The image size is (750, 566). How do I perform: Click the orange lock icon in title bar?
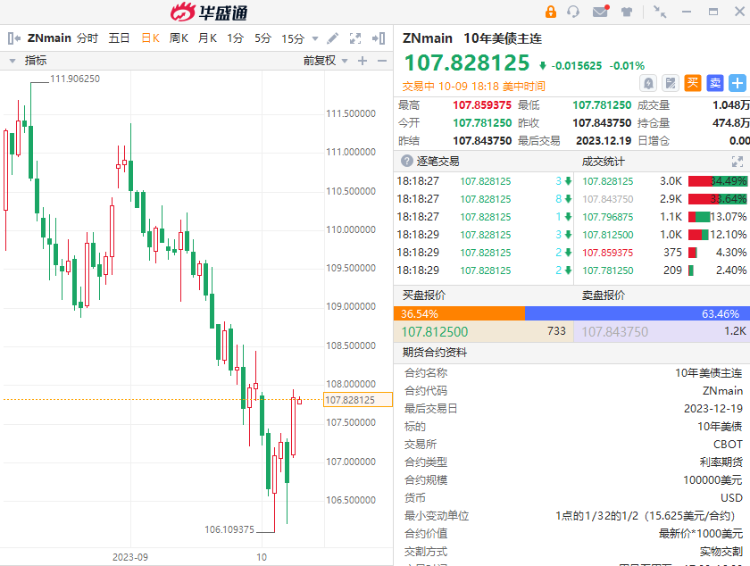[550, 12]
